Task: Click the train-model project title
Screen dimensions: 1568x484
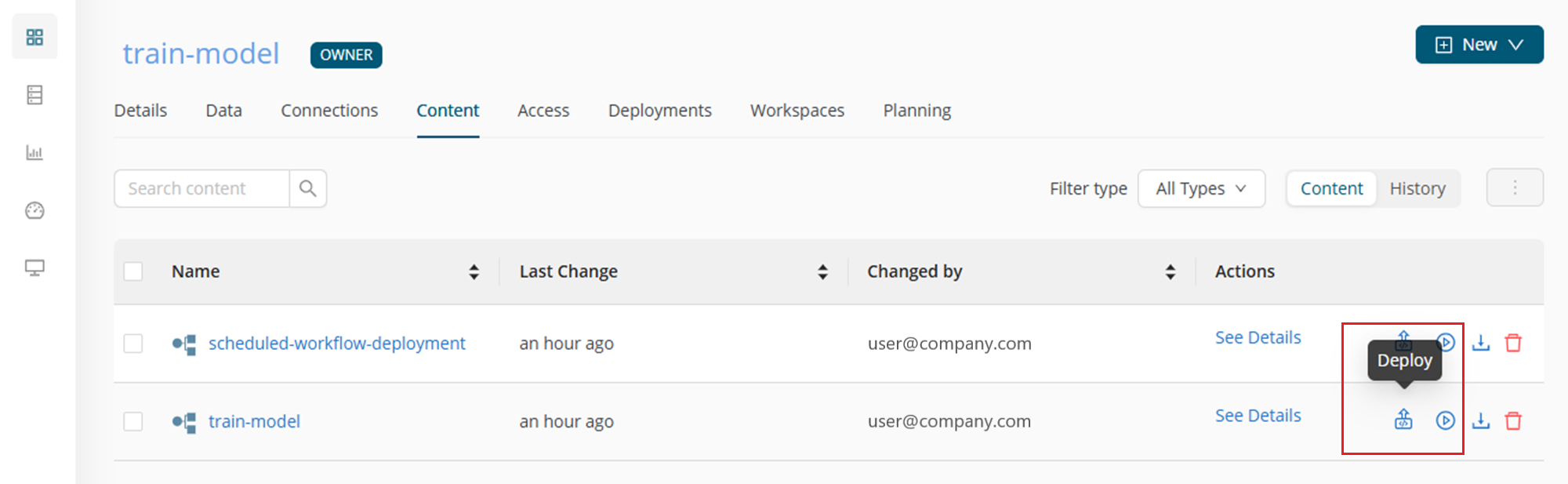Action: pyautogui.click(x=201, y=53)
